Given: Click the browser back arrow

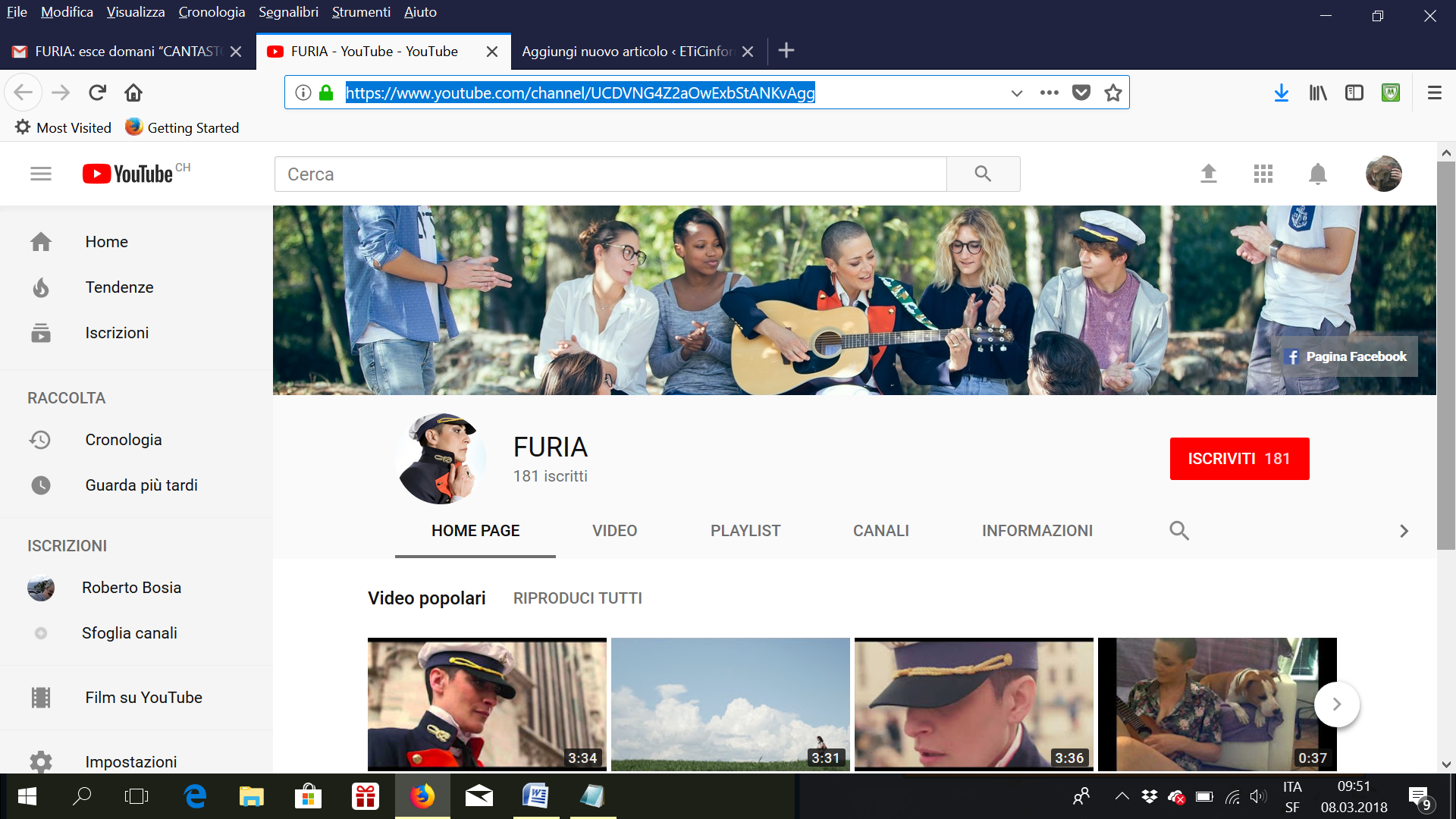Looking at the screenshot, I should tap(24, 93).
